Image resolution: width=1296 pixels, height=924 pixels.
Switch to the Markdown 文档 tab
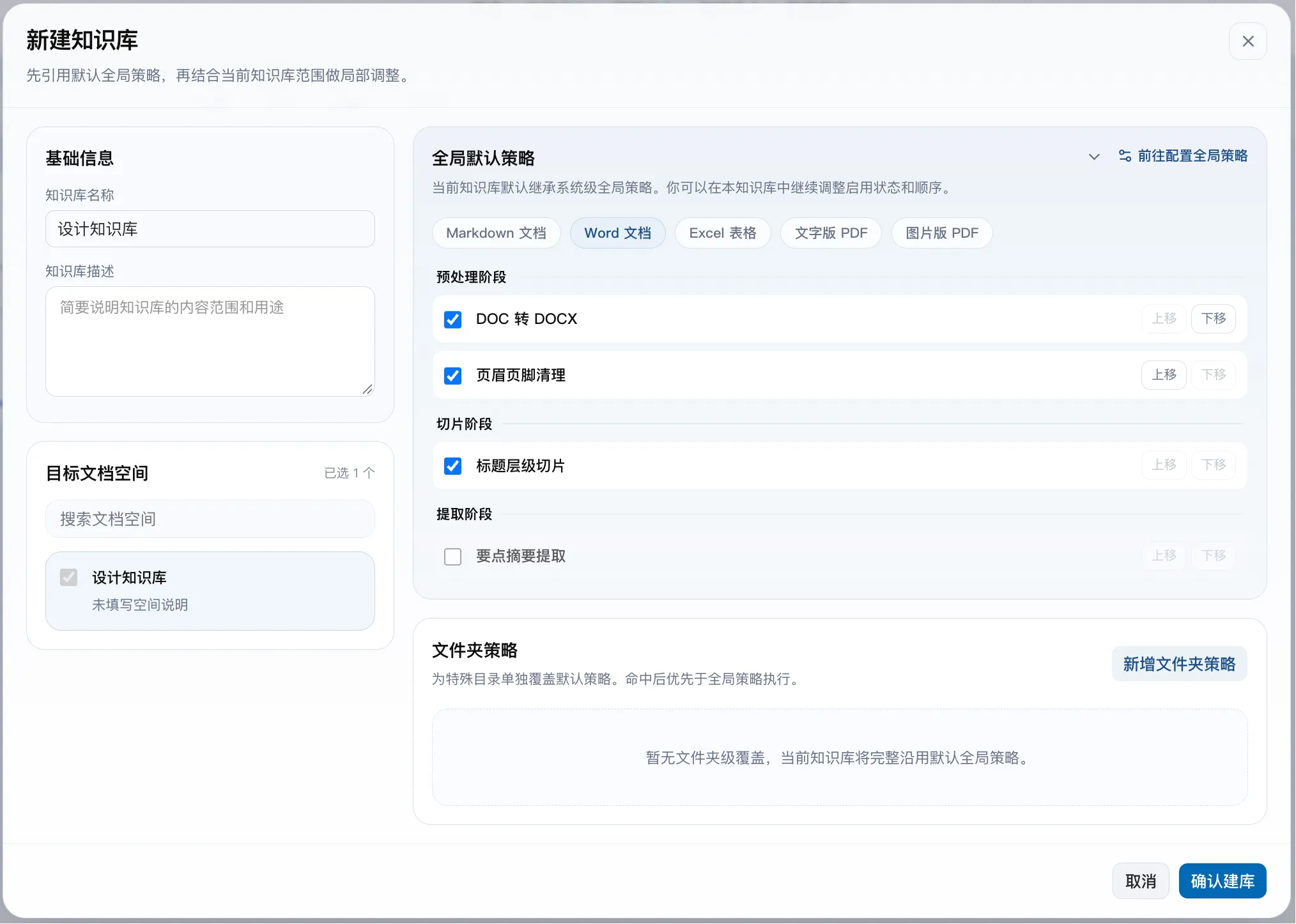coord(497,233)
